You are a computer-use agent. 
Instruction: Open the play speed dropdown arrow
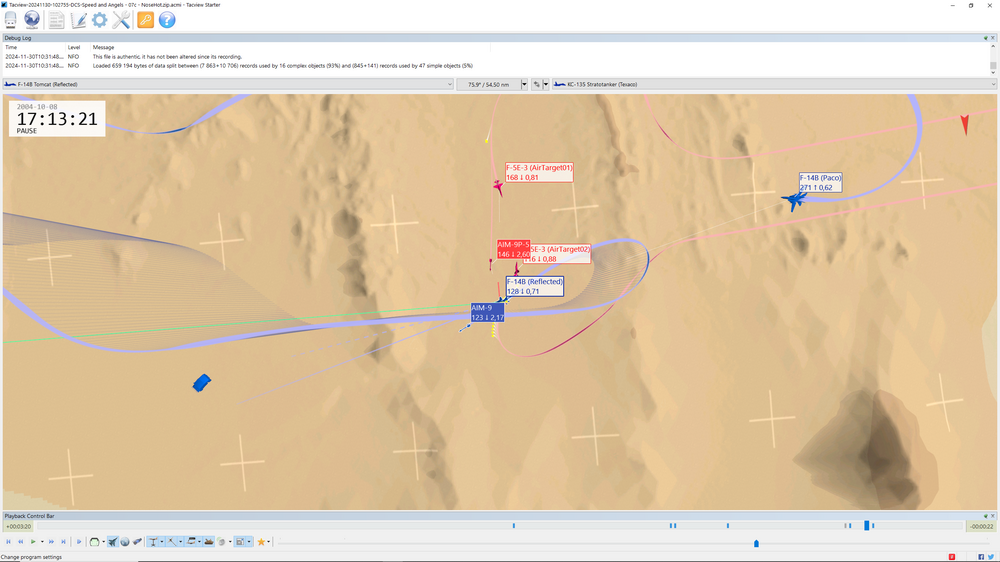tap(42, 542)
